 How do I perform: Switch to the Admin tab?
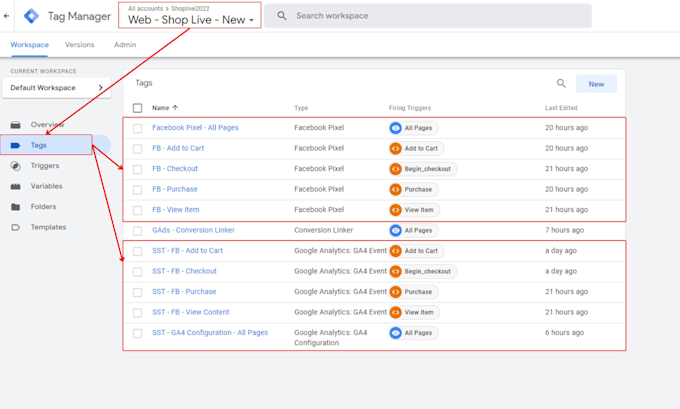(x=125, y=45)
